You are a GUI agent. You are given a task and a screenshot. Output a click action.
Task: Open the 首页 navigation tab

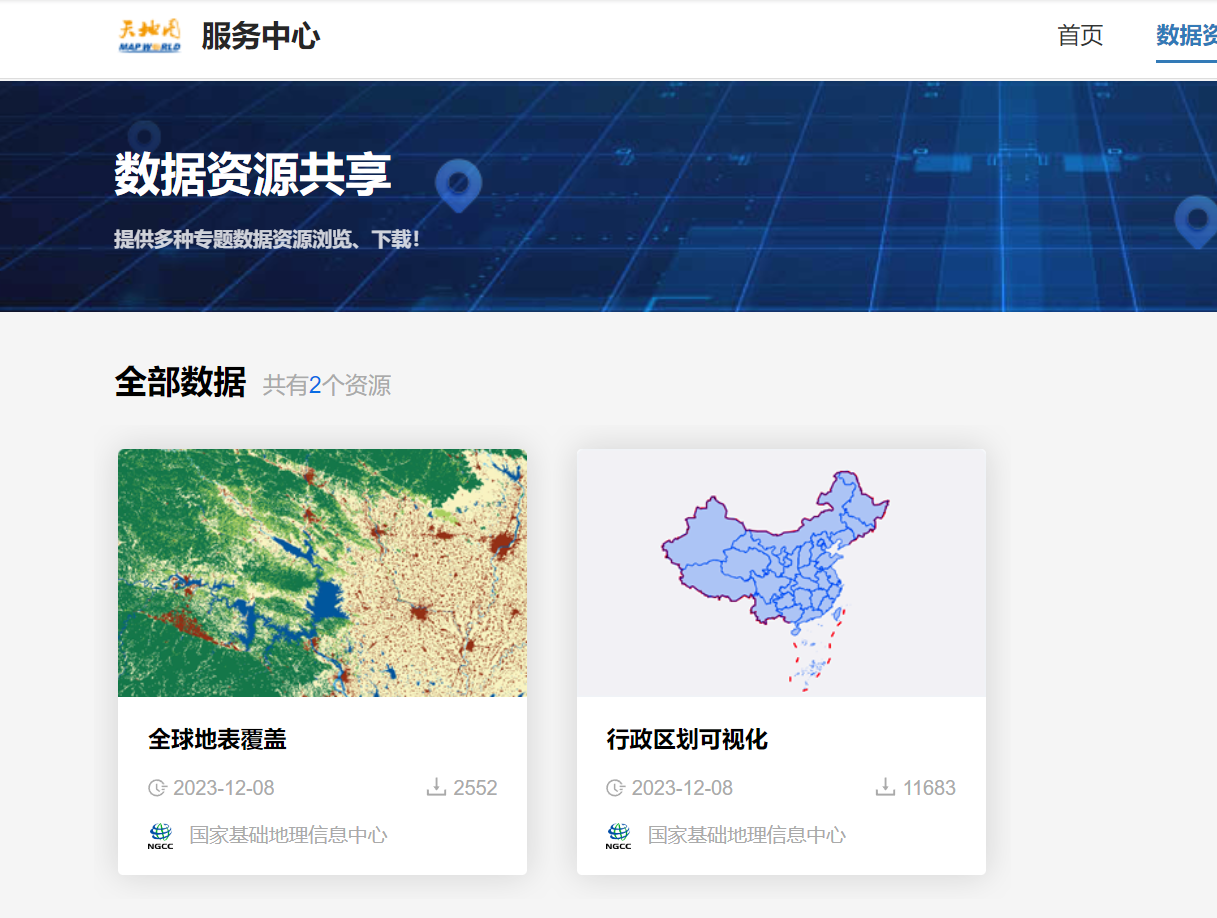pyautogui.click(x=1080, y=36)
